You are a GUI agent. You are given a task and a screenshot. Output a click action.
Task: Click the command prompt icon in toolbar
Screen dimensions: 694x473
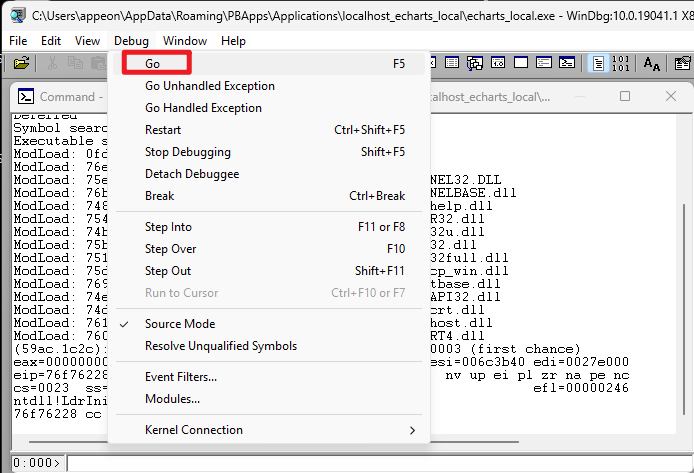click(x=567, y=63)
